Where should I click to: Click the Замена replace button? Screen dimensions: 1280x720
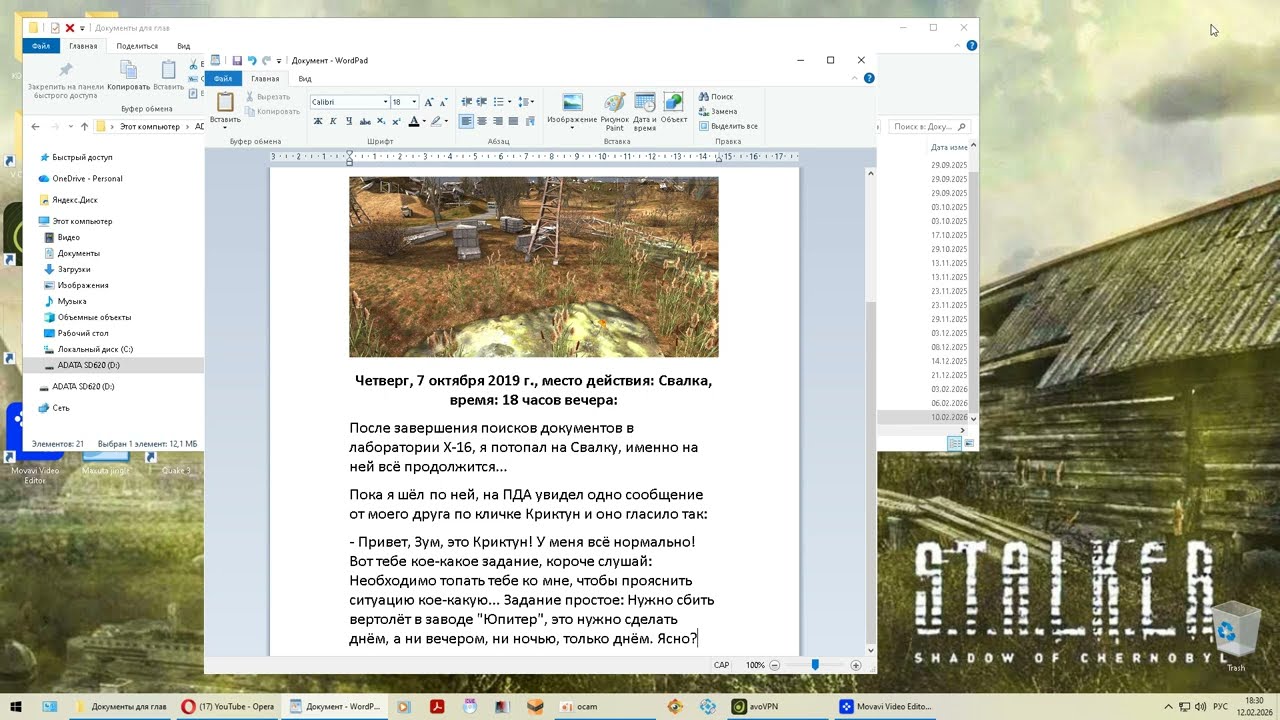point(718,111)
